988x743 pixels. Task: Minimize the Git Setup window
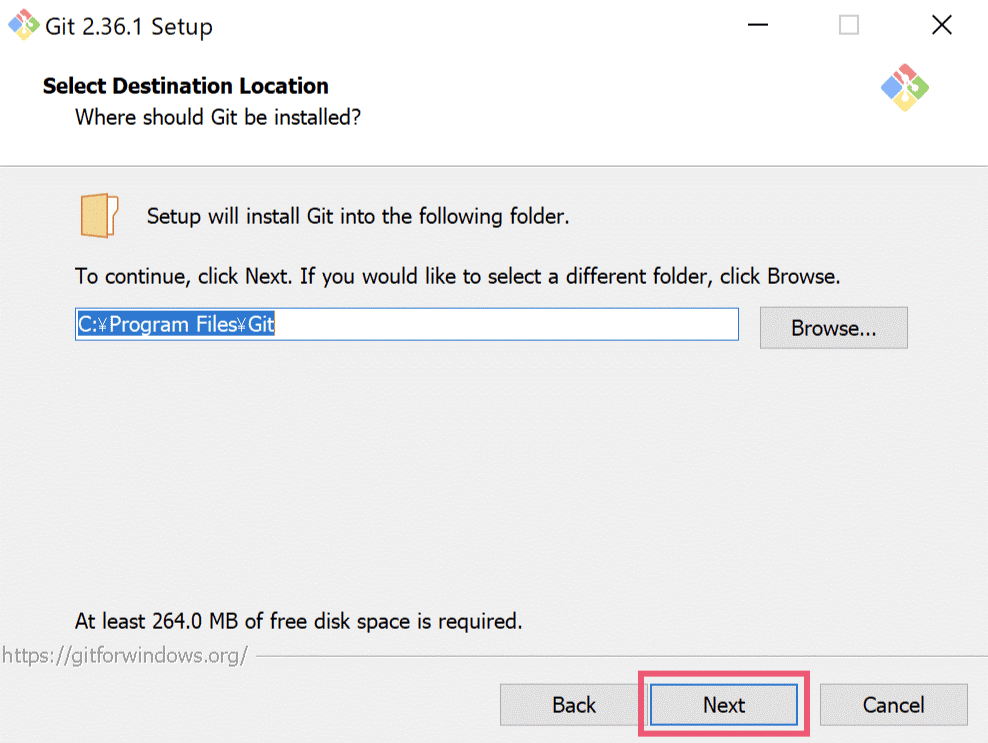pos(757,25)
